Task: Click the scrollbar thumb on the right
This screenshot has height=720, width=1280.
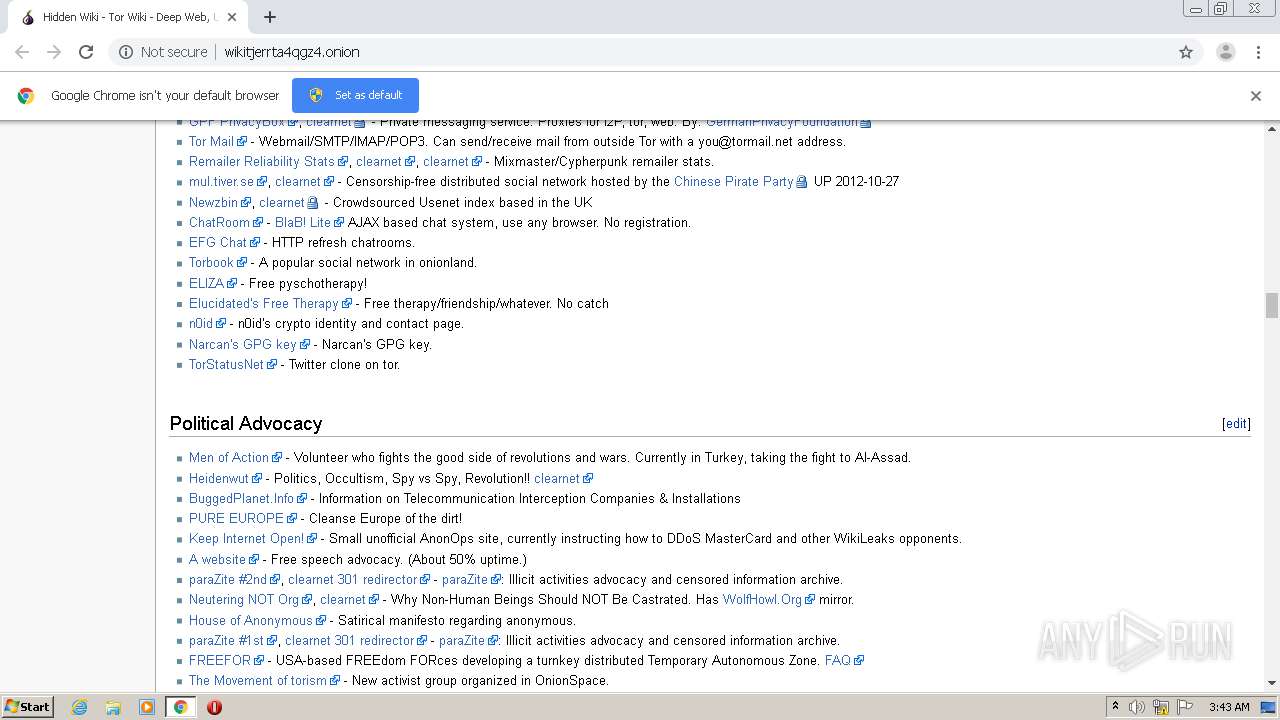Action: pos(1272,305)
